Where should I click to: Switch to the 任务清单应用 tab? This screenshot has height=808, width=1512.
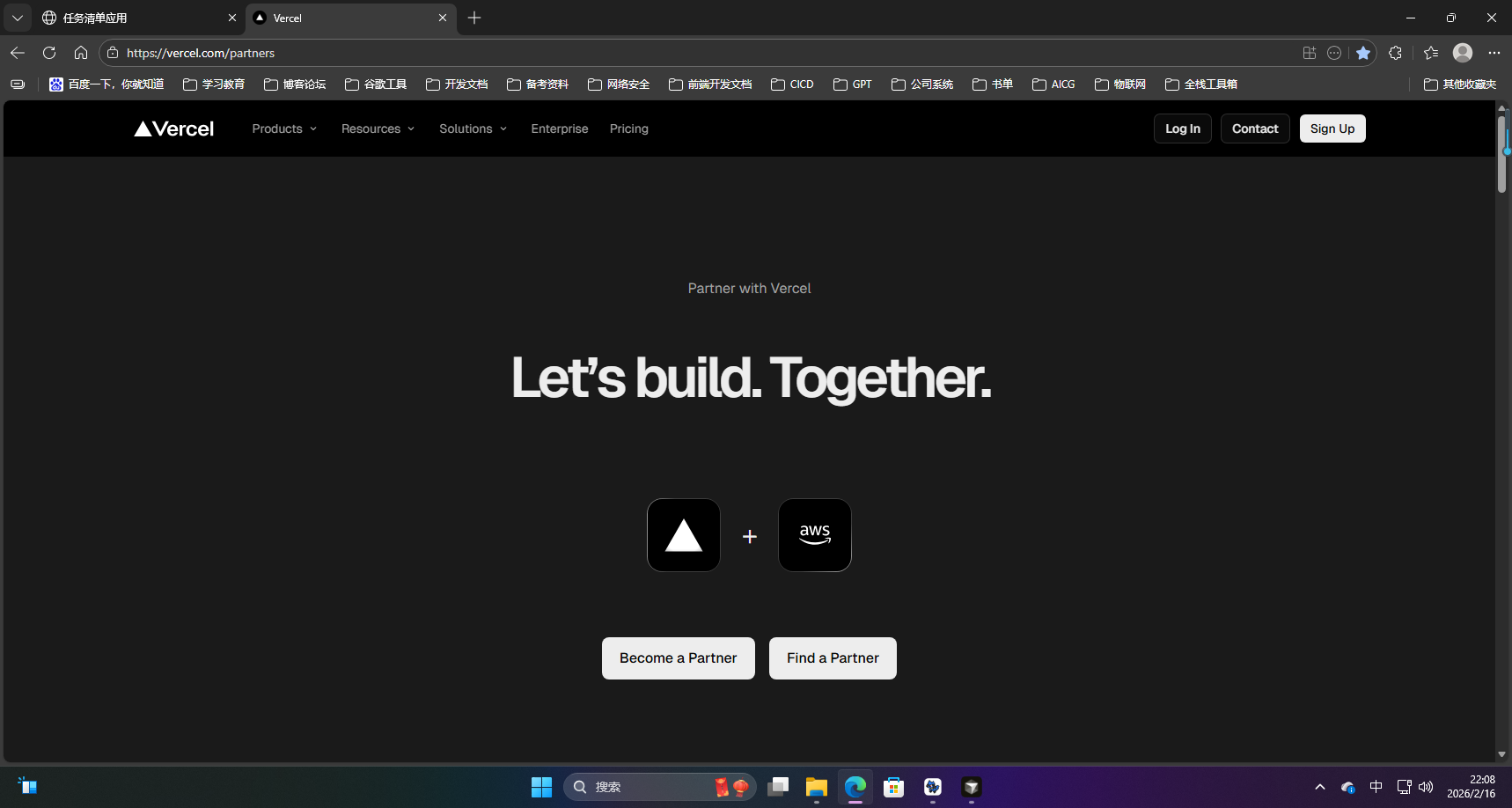coord(132,18)
